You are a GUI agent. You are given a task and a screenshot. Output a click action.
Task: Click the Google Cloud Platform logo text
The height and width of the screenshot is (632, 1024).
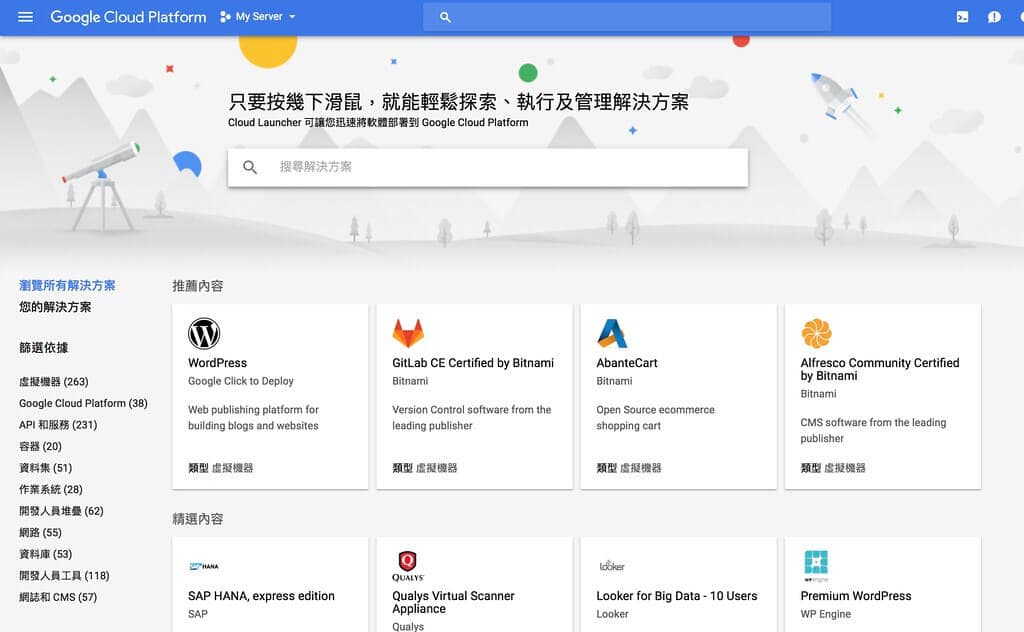point(128,17)
